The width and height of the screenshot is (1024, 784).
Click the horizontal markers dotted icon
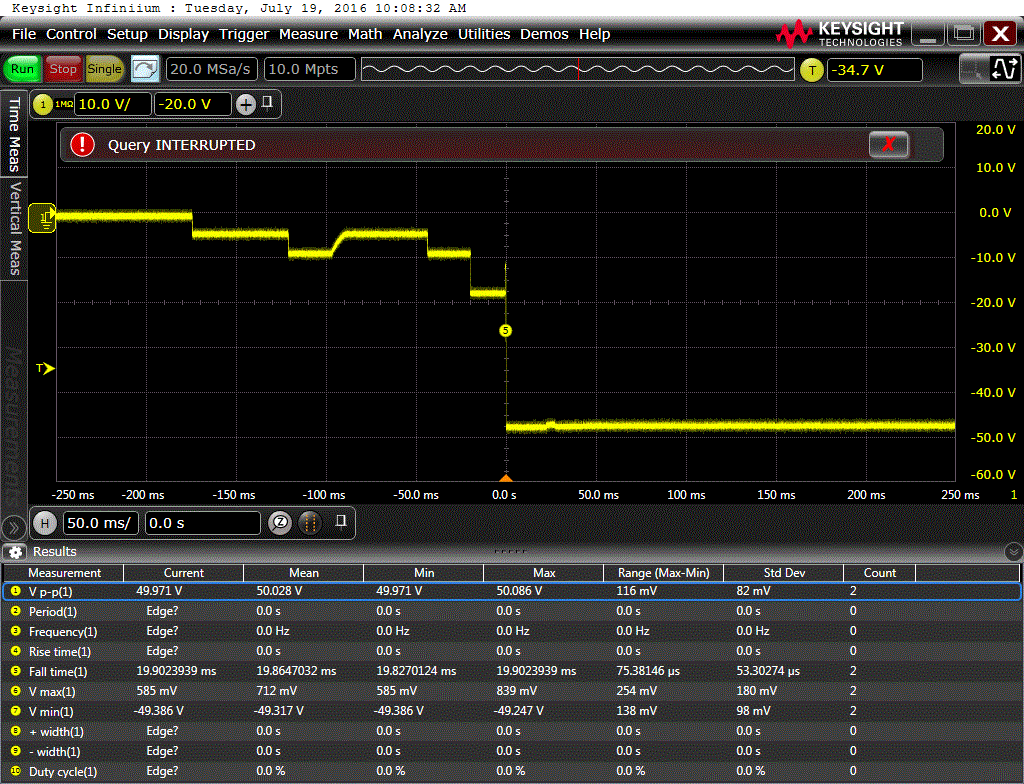[x=310, y=523]
